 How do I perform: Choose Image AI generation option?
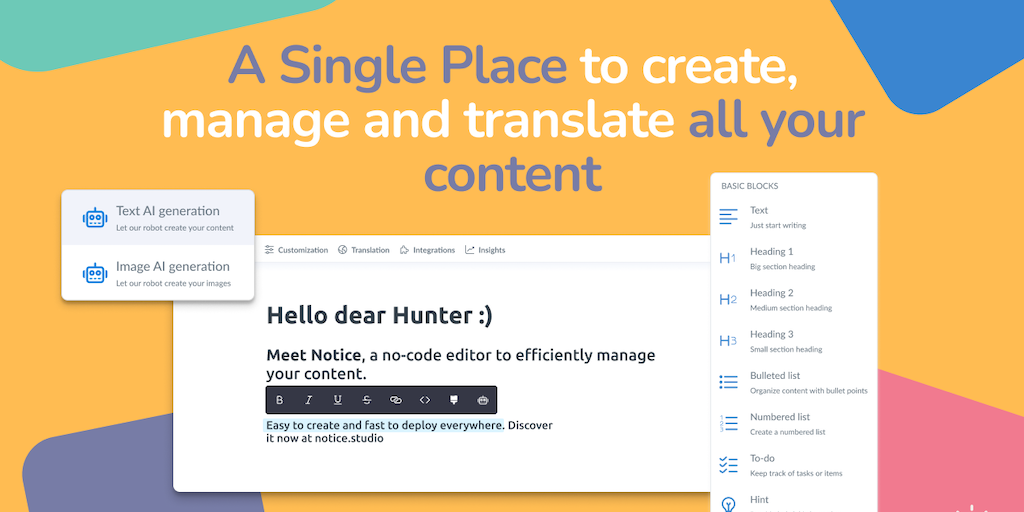pyautogui.click(x=158, y=273)
